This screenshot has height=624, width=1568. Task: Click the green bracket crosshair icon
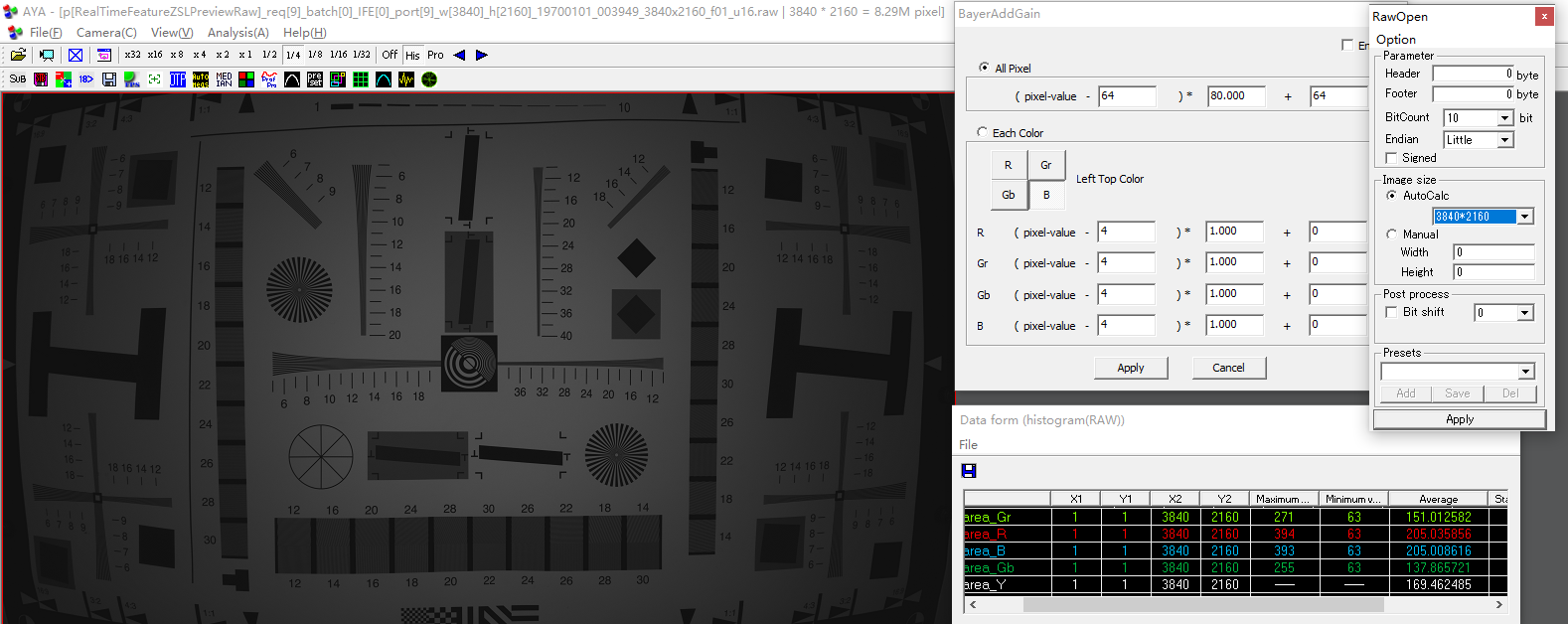click(155, 79)
